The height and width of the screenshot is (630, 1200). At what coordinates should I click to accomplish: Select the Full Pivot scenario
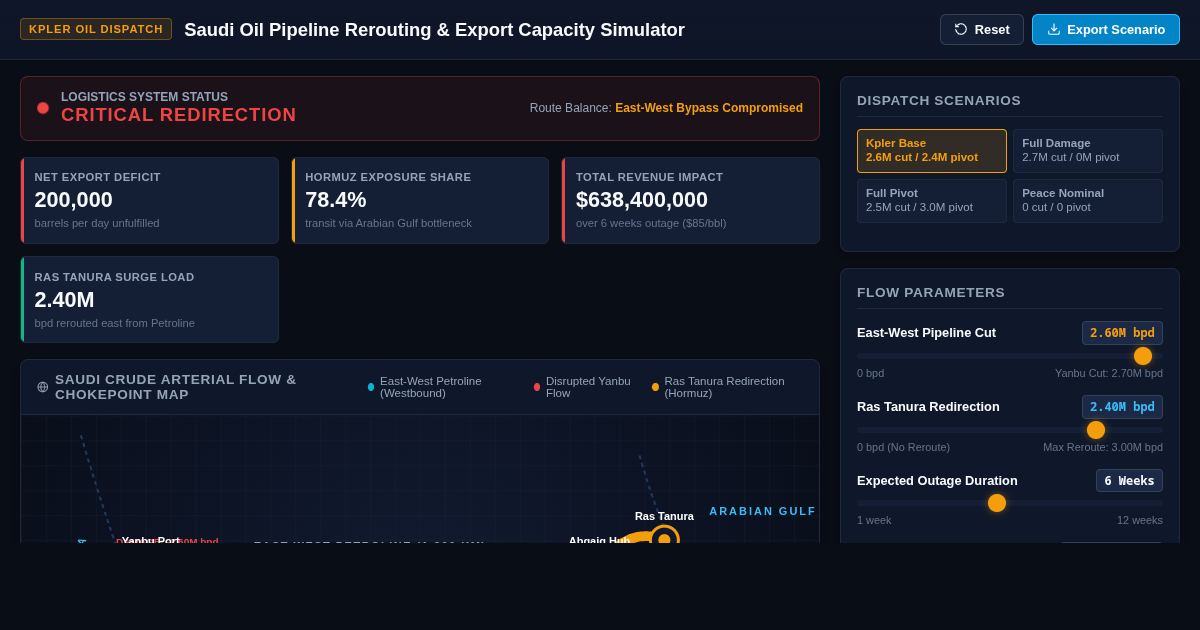(932, 201)
